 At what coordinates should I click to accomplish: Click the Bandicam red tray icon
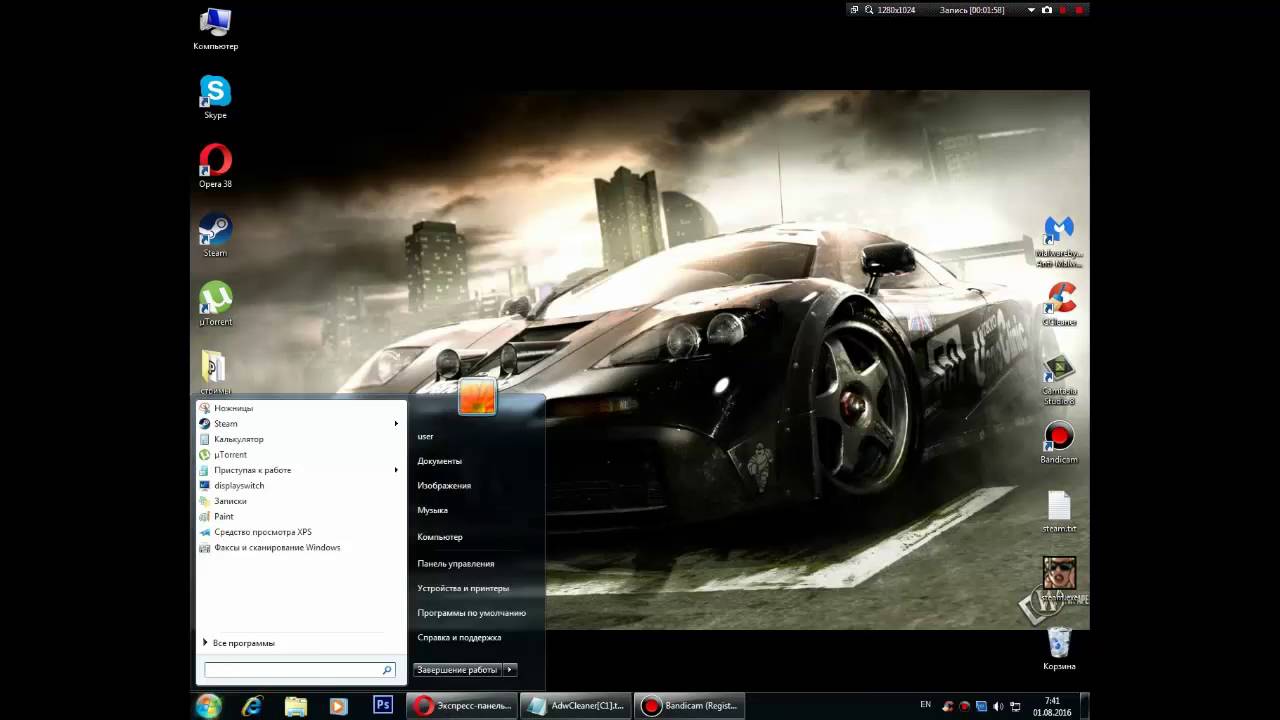pyautogui.click(x=964, y=707)
